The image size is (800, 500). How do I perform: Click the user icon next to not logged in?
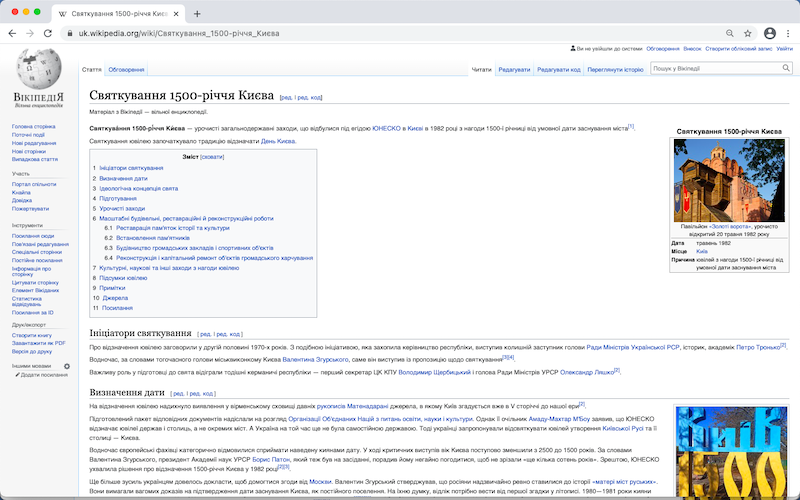pyautogui.click(x=573, y=48)
